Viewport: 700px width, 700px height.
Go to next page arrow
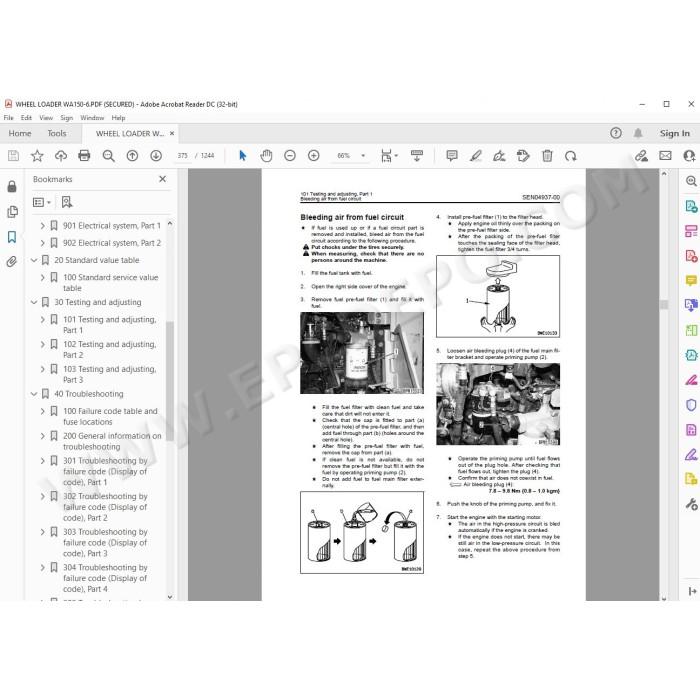[x=156, y=155]
